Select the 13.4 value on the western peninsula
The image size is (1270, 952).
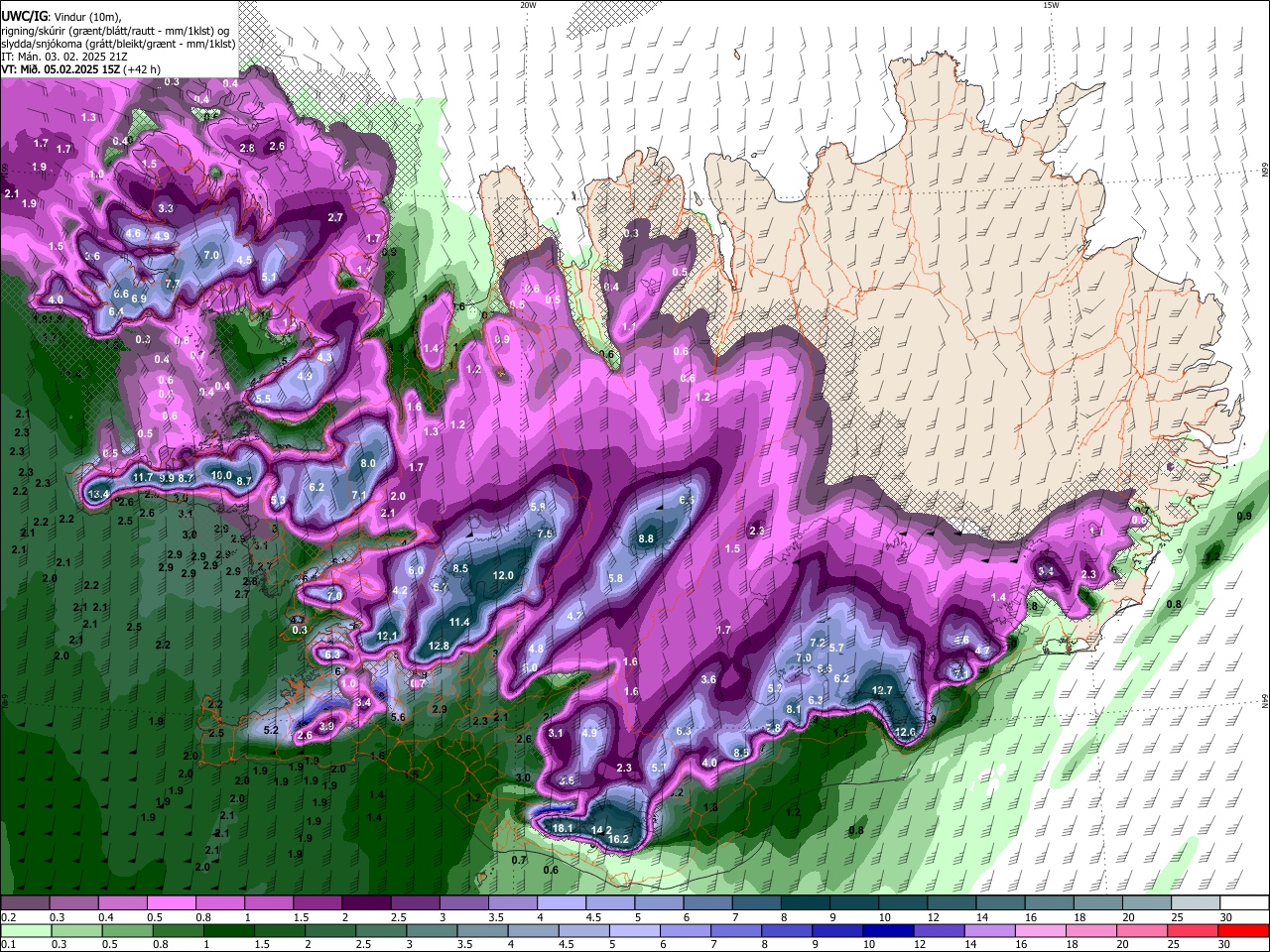(98, 494)
